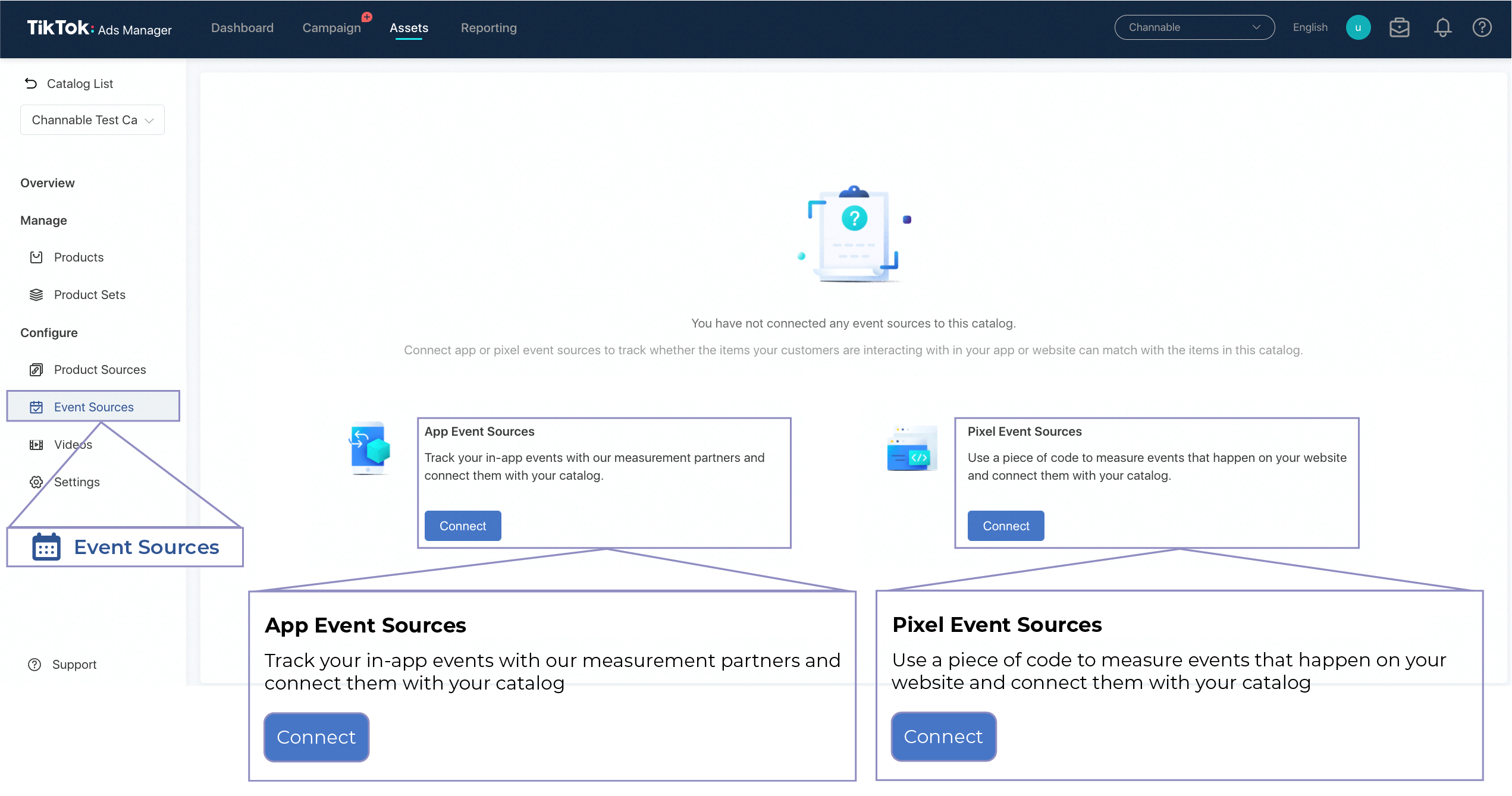Viewport: 1512px width, 796px height.
Task: Select the Dashboard menu item
Action: click(242, 27)
